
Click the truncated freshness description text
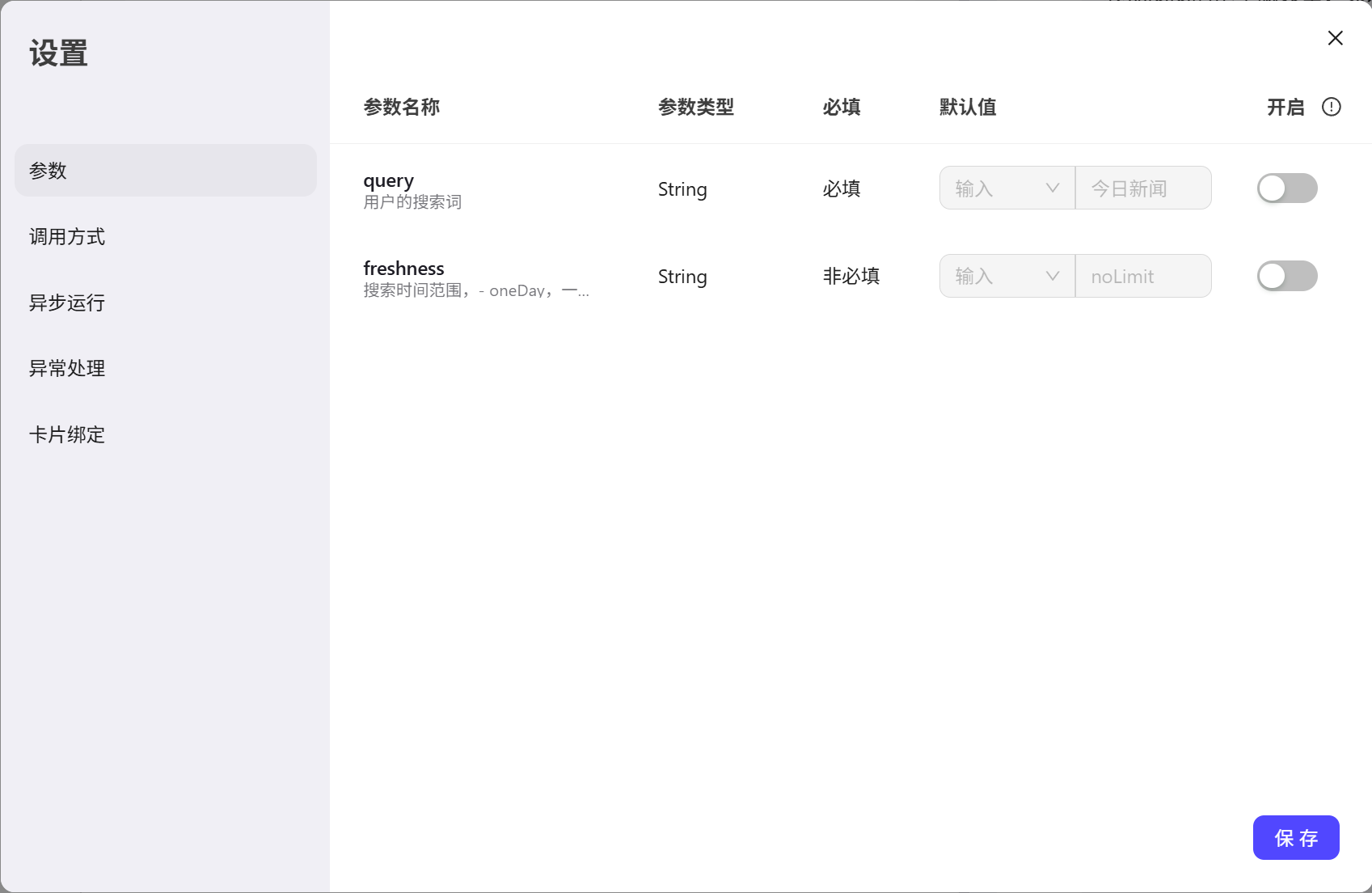pyautogui.click(x=475, y=290)
